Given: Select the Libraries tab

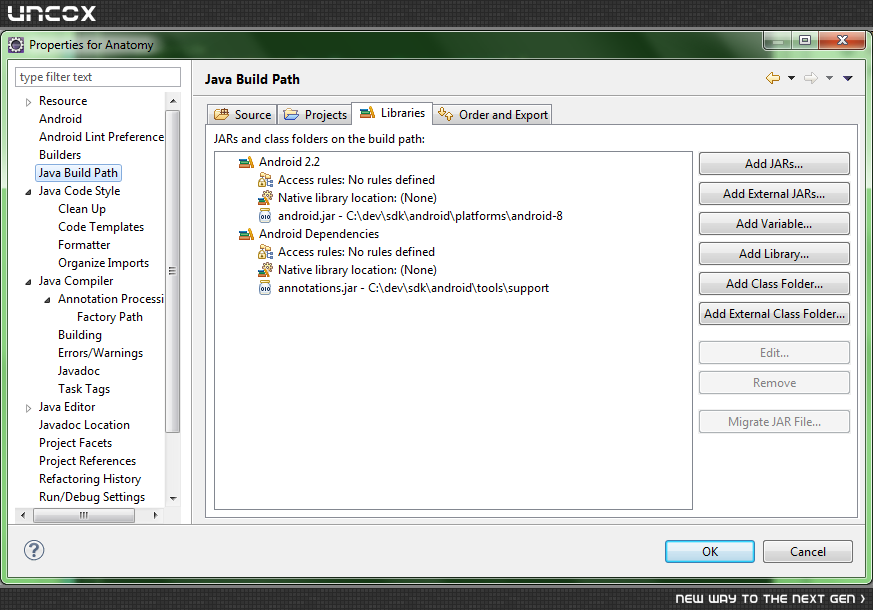Looking at the screenshot, I should tap(392, 113).
